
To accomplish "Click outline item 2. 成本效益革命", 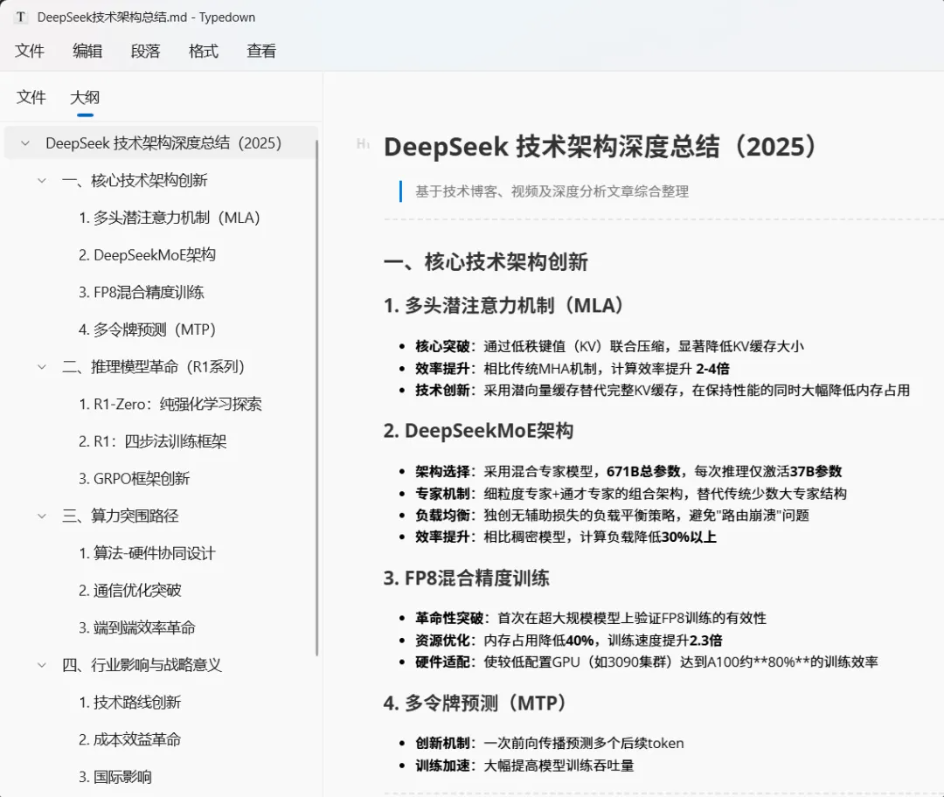I will click(130, 740).
